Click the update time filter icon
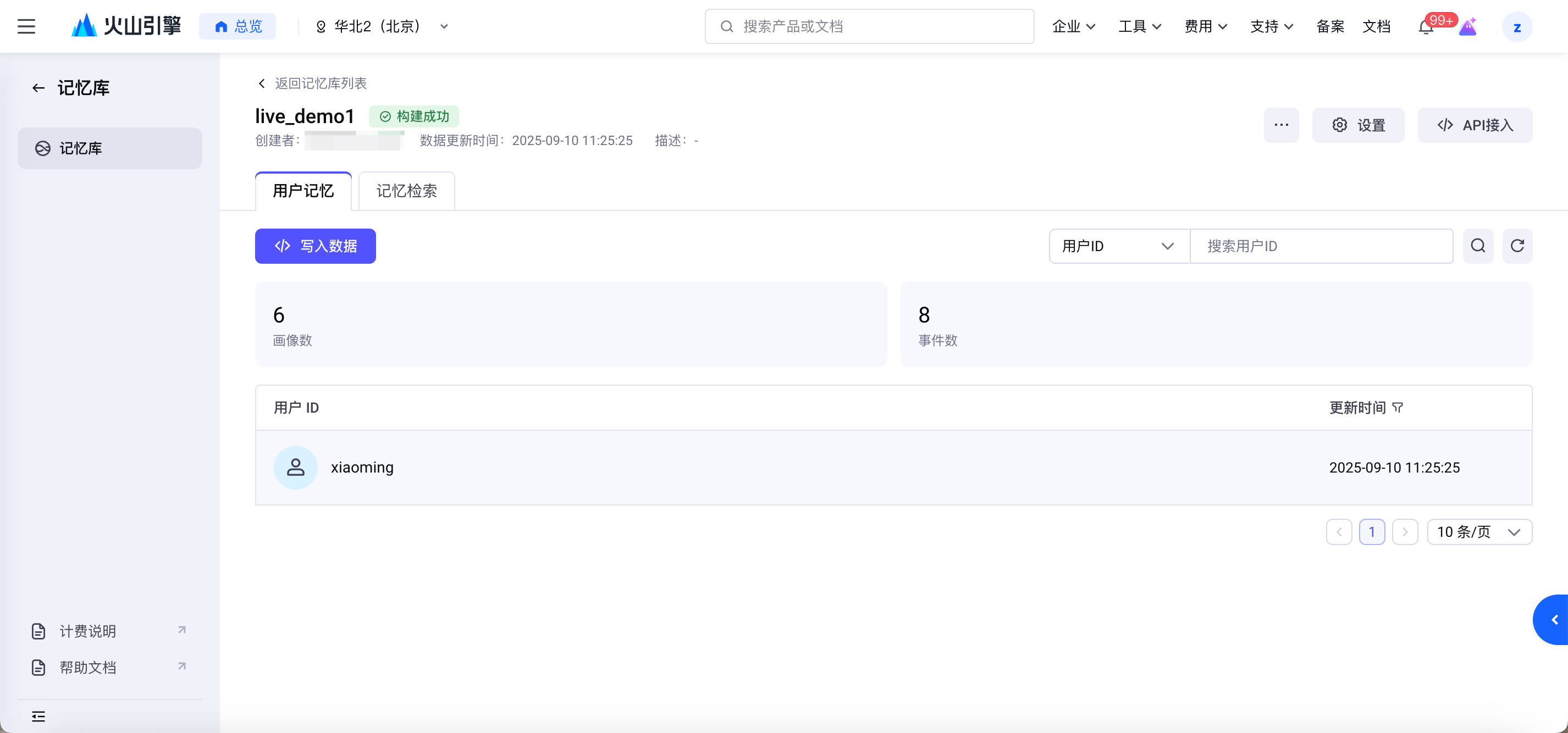1568x733 pixels. coord(1398,408)
